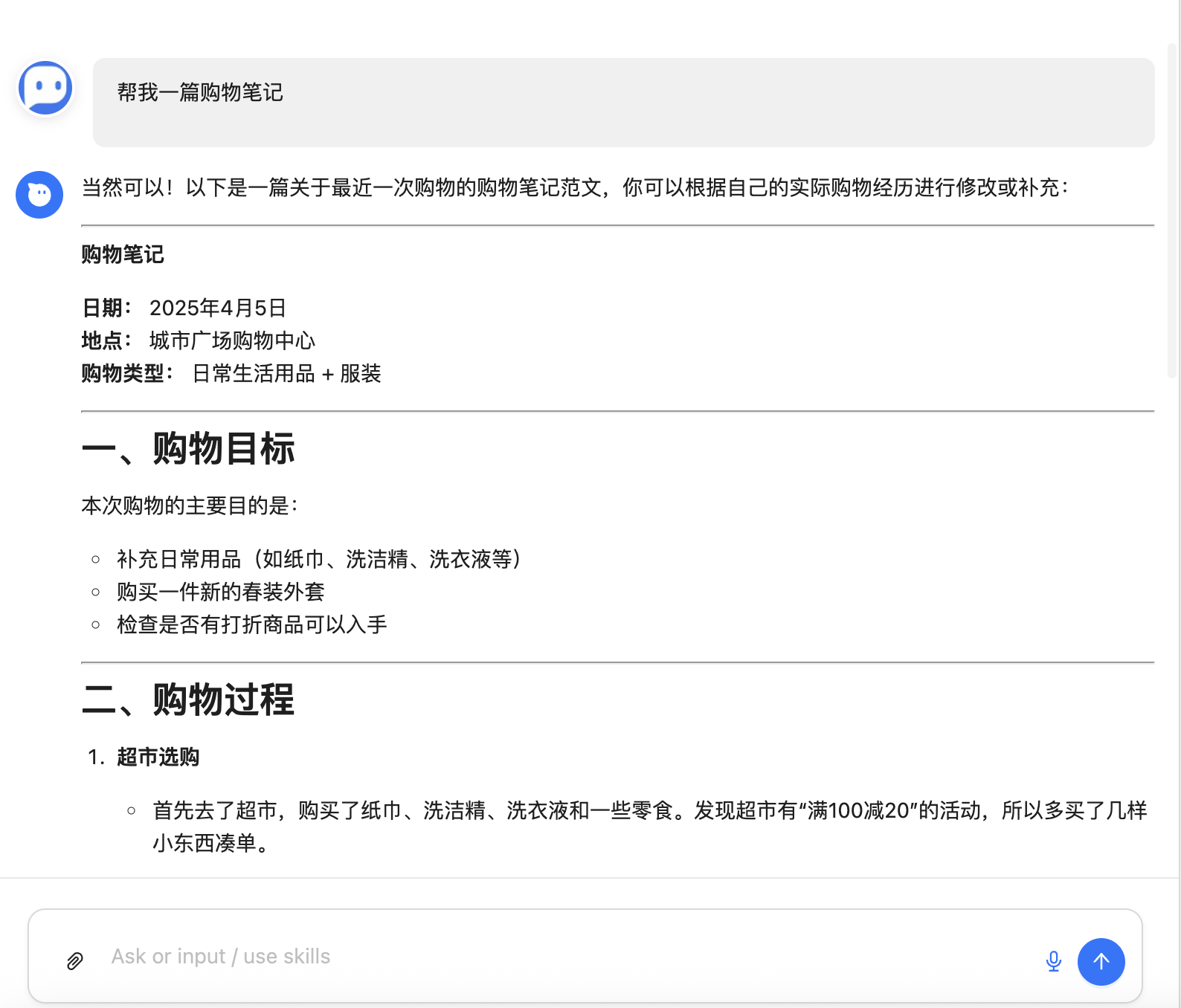Click the date text "2025年4月5日"
The image size is (1181, 1008).
coord(218,308)
